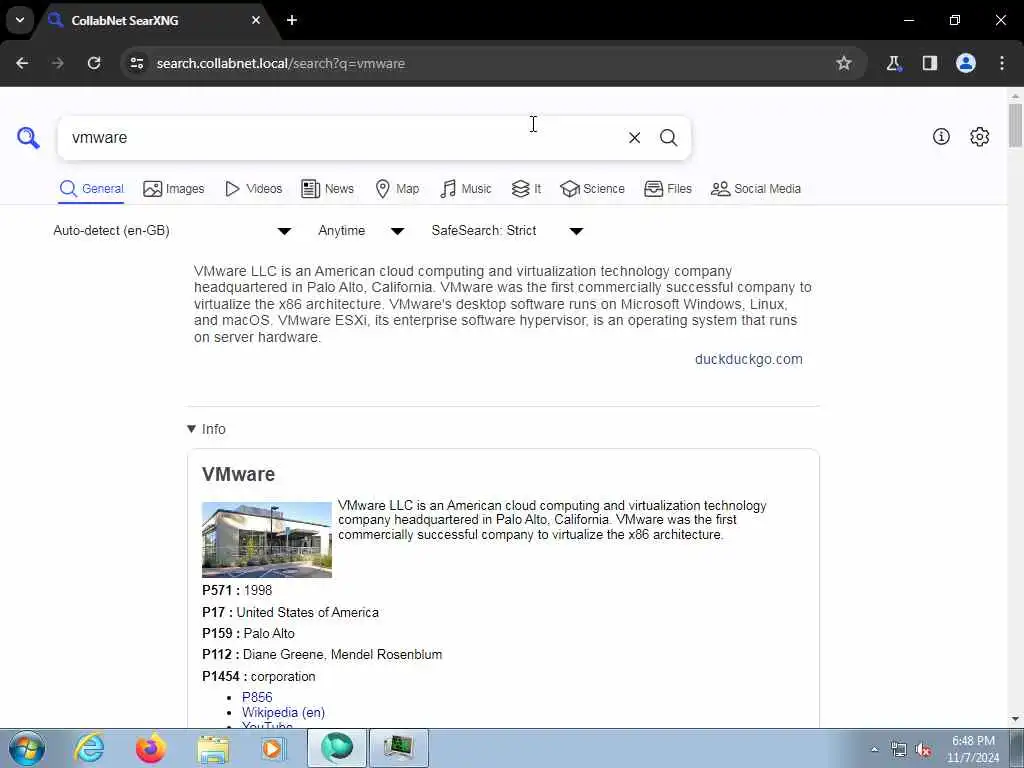Click the SearXNG magnifier logo
Screen dimensions: 1024x768
(28, 138)
